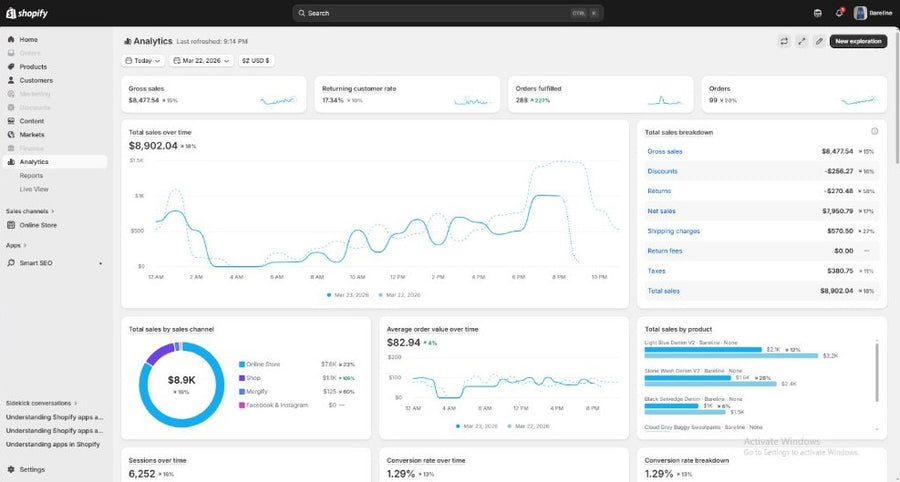Open the Discounts link in sales breakdown

[662, 171]
